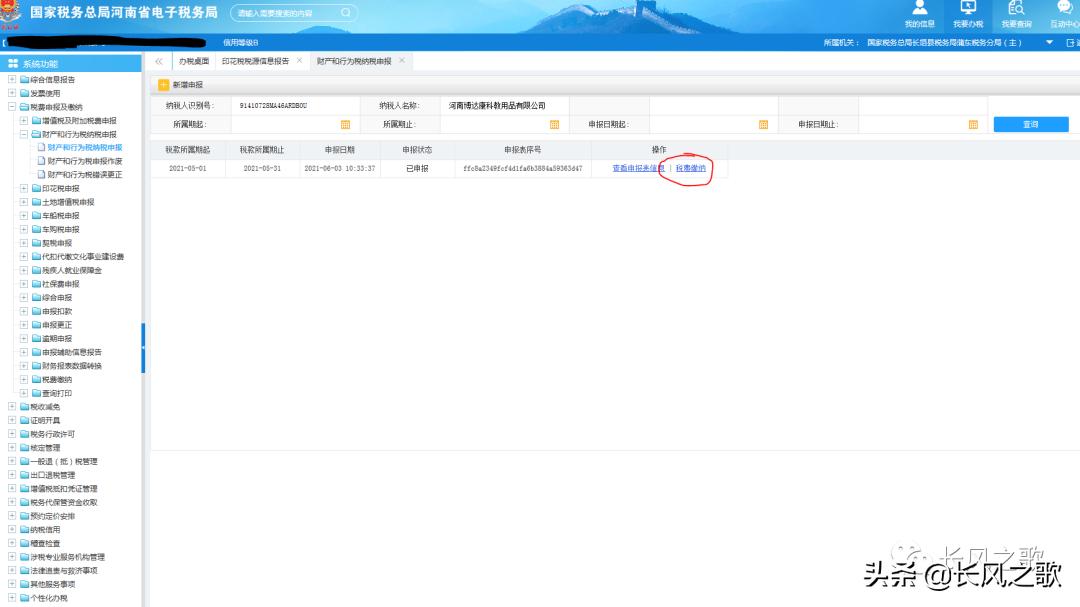This screenshot has width=1080, height=607.
Task: Open the 所属机关 dropdown arrow
Action: point(1049,43)
